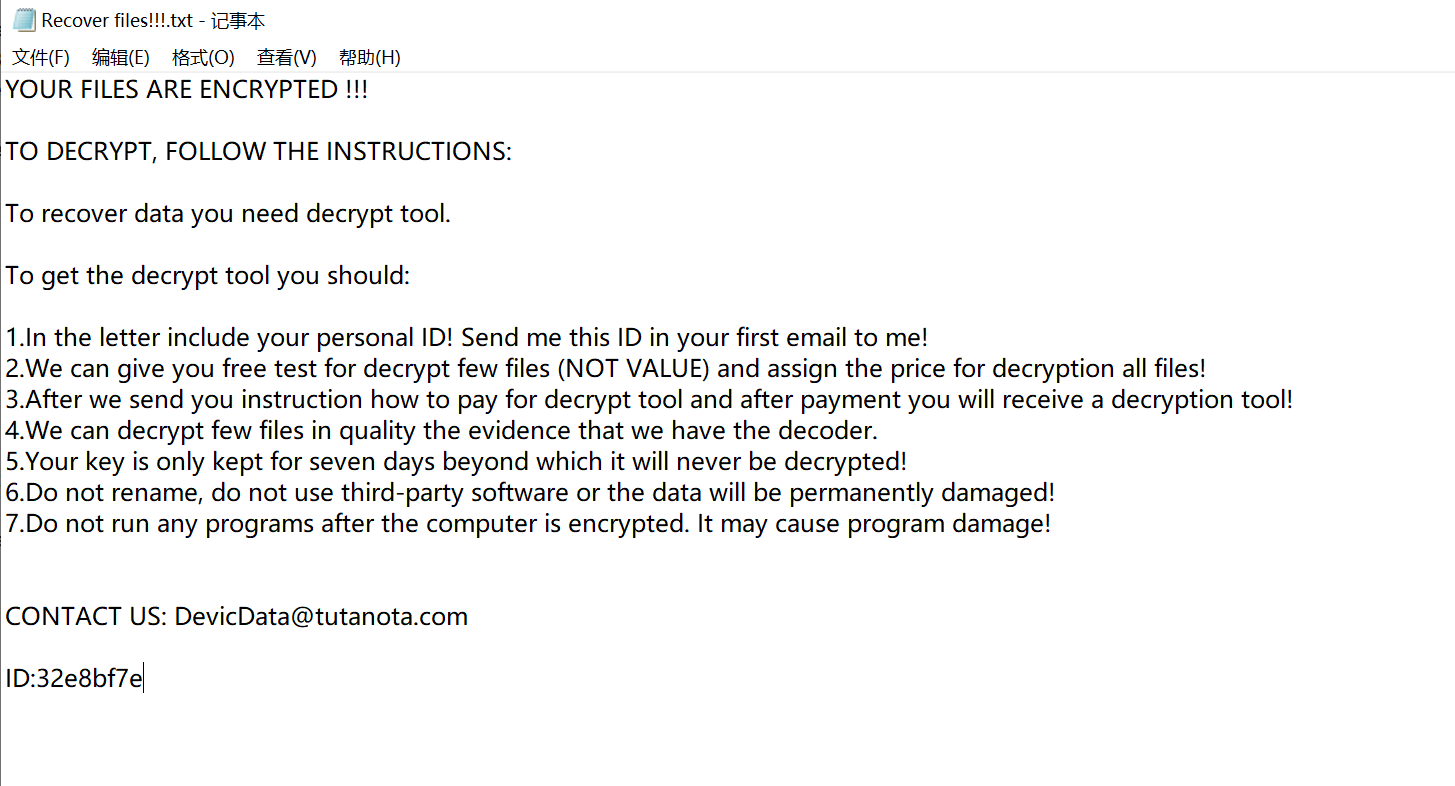Place cursor in 'YOUR FILES ARE ENCRYPTED !!!' line
Viewport: 1455px width, 786px height.
187,90
